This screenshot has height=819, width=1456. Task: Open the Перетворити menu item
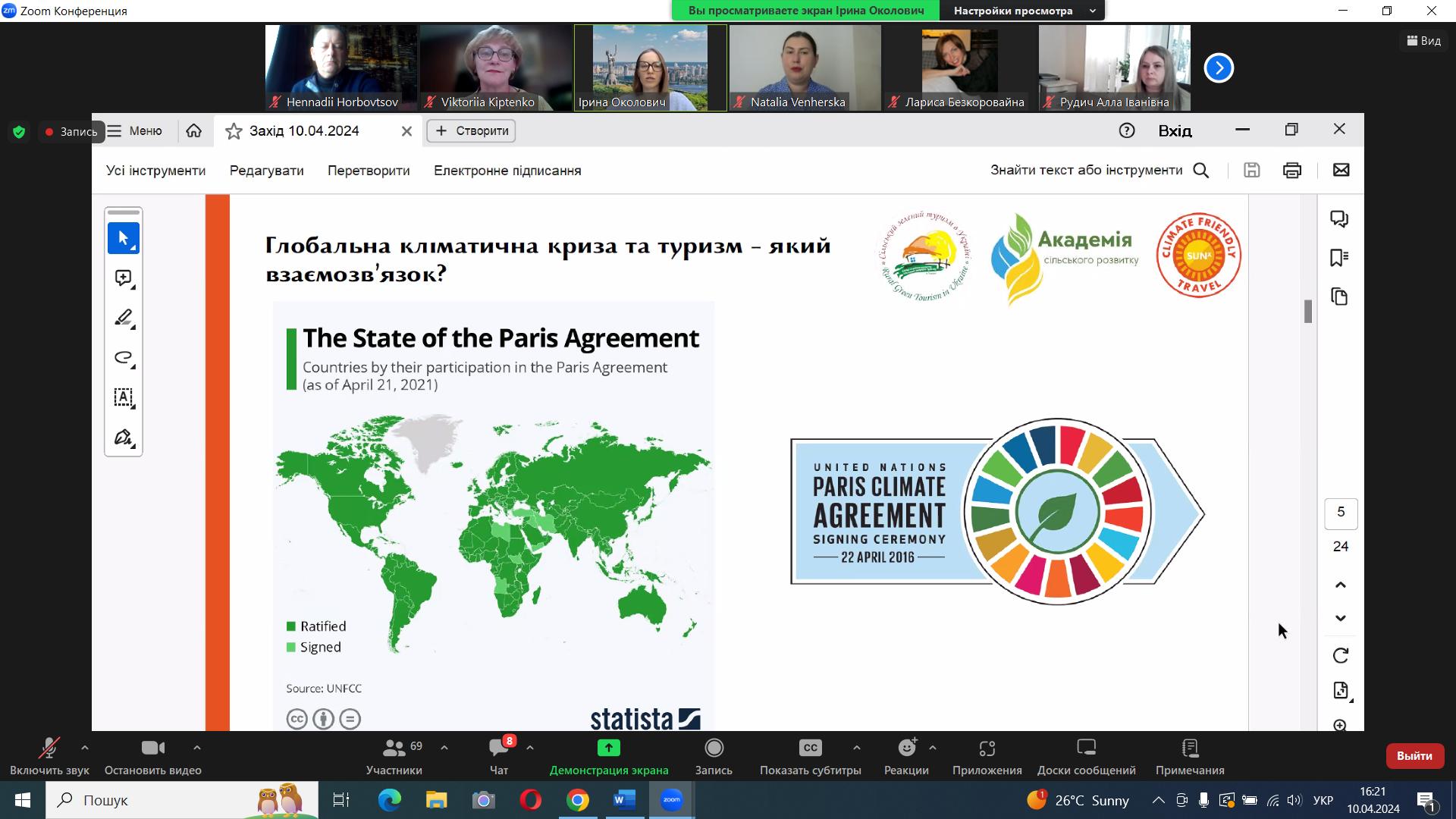pyautogui.click(x=369, y=171)
